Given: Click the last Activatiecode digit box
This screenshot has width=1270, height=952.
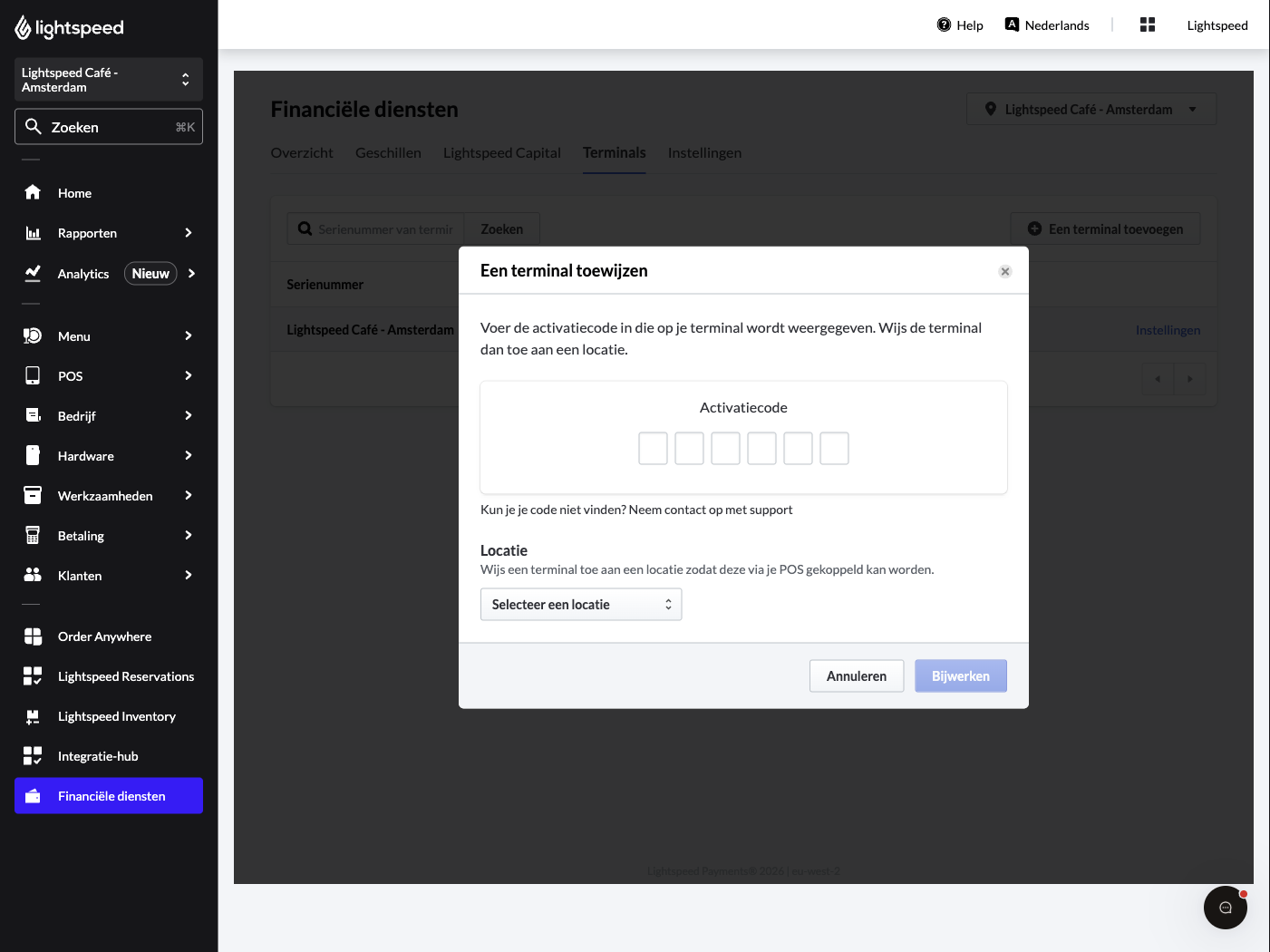Looking at the screenshot, I should tap(834, 448).
